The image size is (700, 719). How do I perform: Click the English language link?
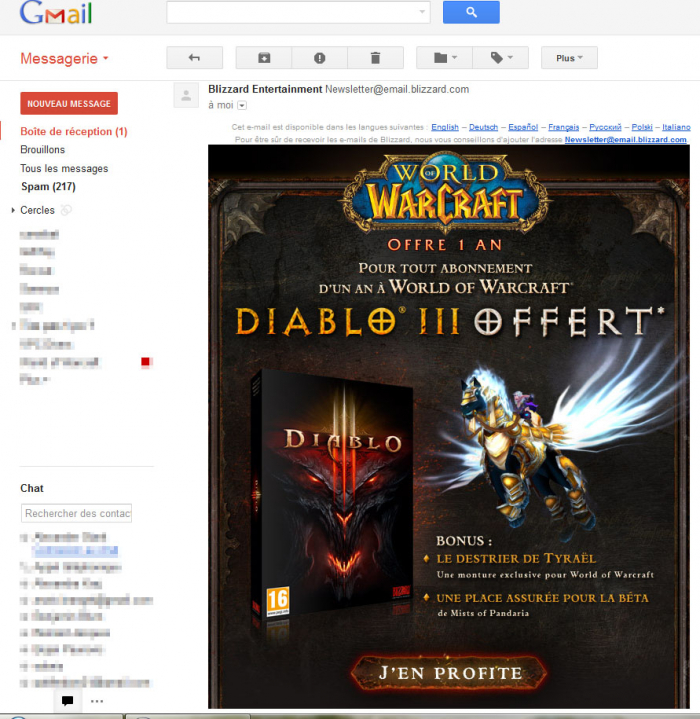(x=445, y=127)
